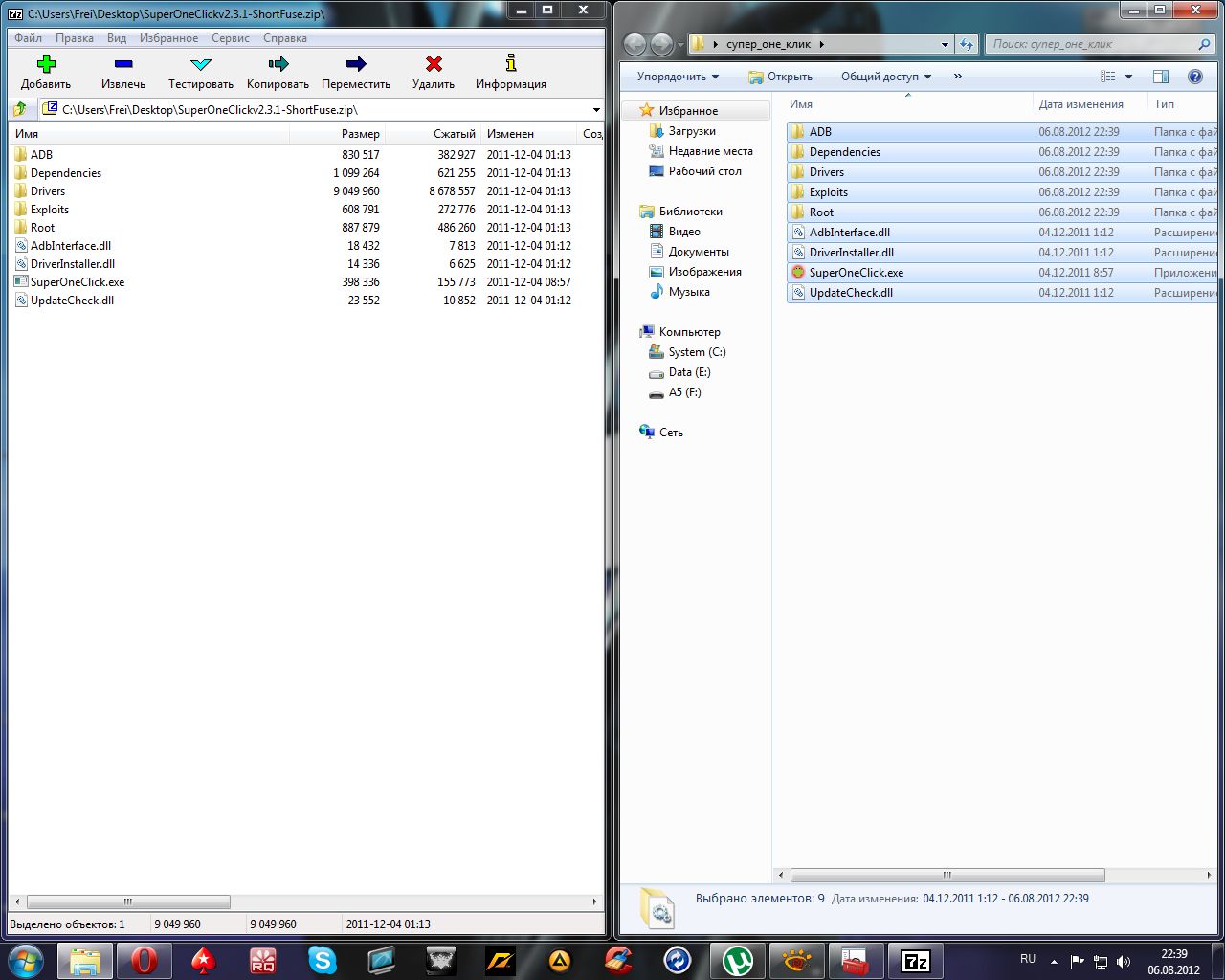Image resolution: width=1225 pixels, height=980 pixels.
Task: Click the Windows Start button
Action: [x=26, y=960]
